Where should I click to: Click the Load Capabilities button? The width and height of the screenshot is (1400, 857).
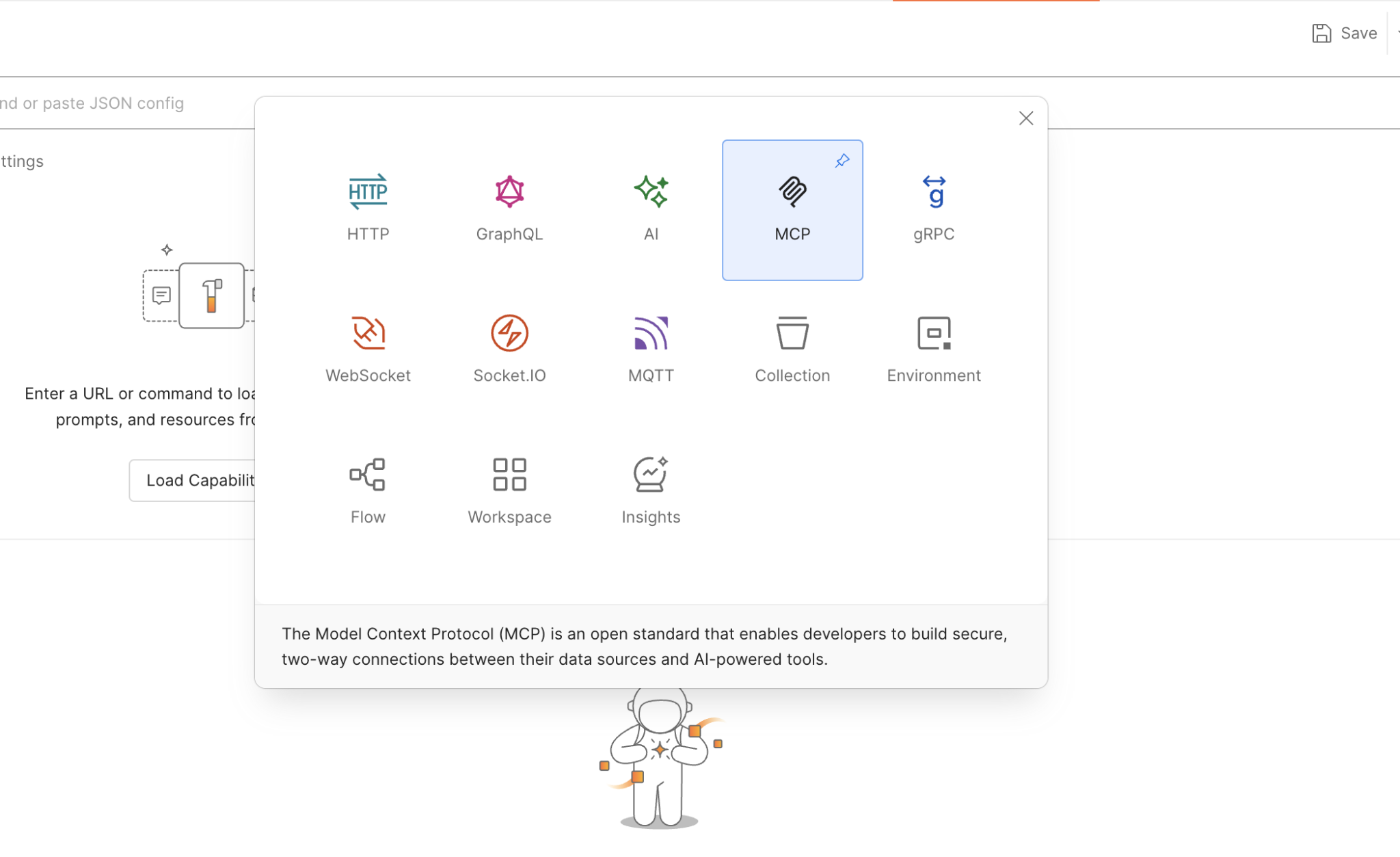coord(192,480)
